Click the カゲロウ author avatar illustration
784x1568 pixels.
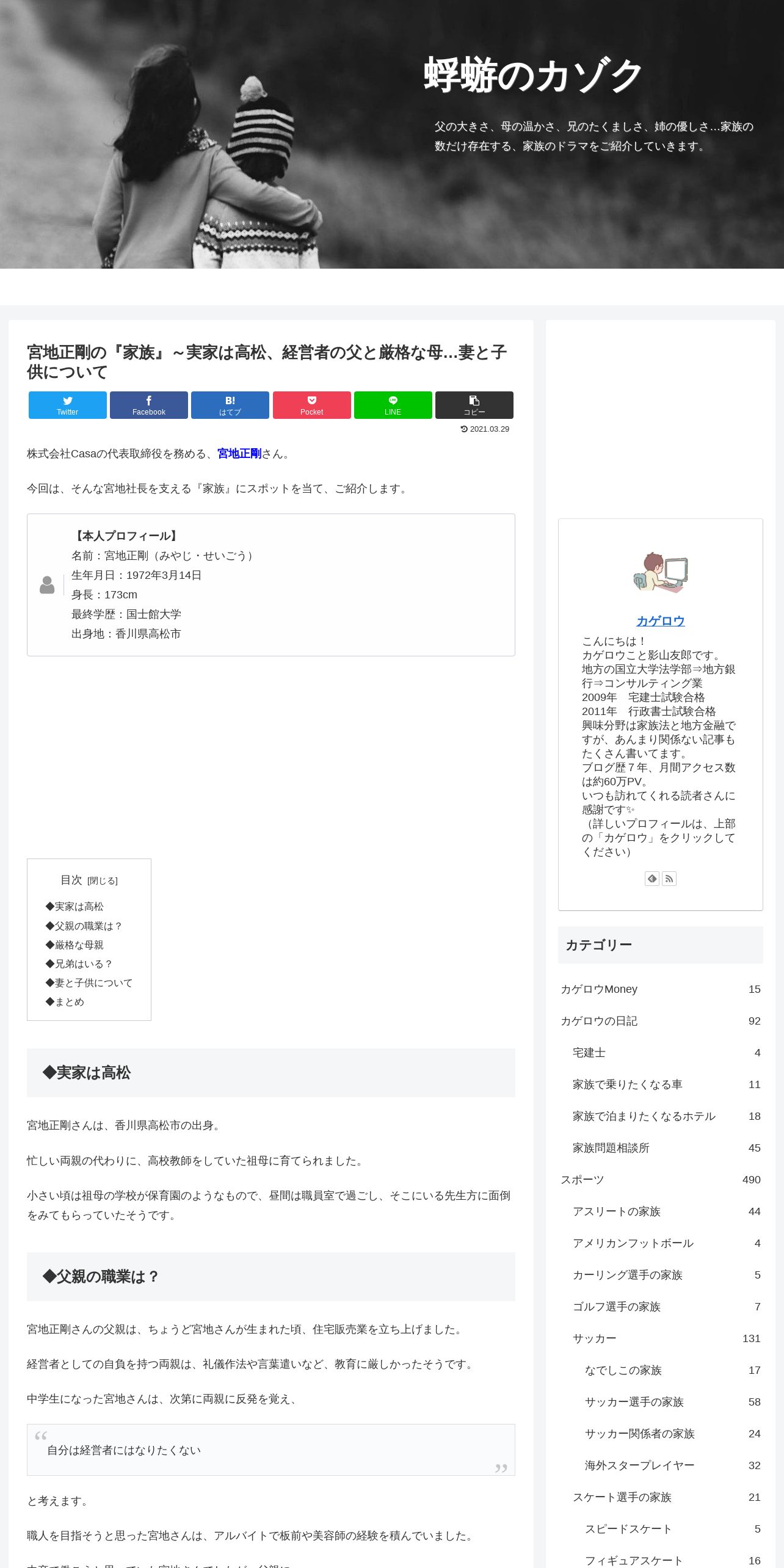pyautogui.click(x=661, y=572)
